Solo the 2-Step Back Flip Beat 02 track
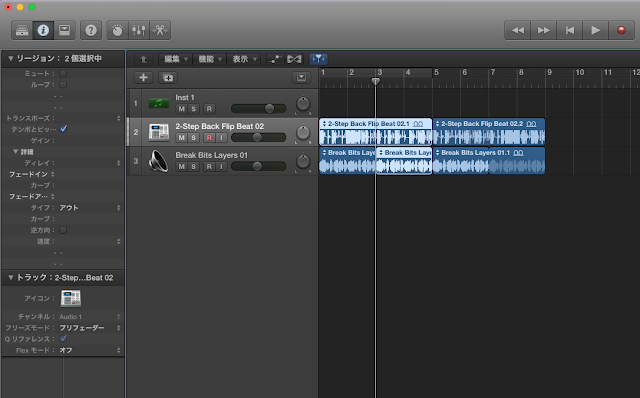Screen dimensions: 640x398 coord(193,138)
